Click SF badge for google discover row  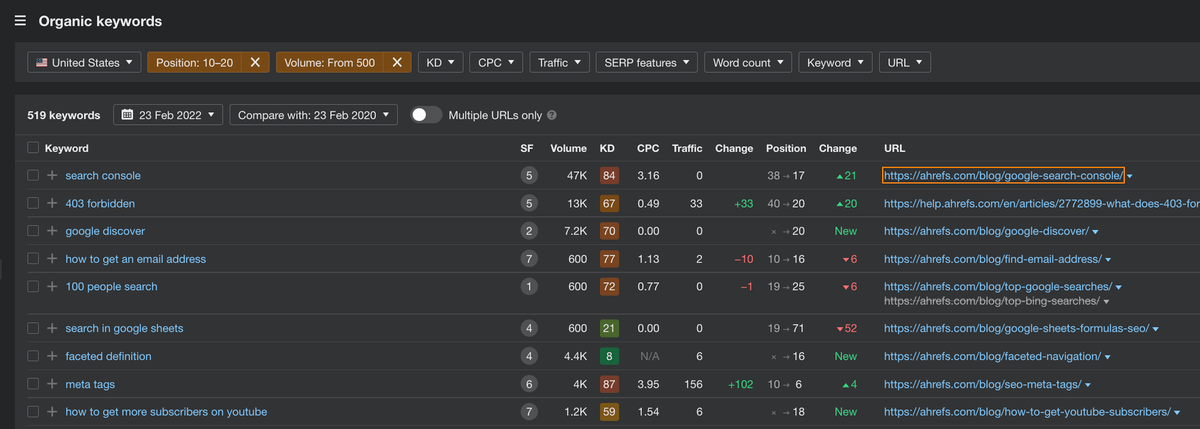point(527,231)
